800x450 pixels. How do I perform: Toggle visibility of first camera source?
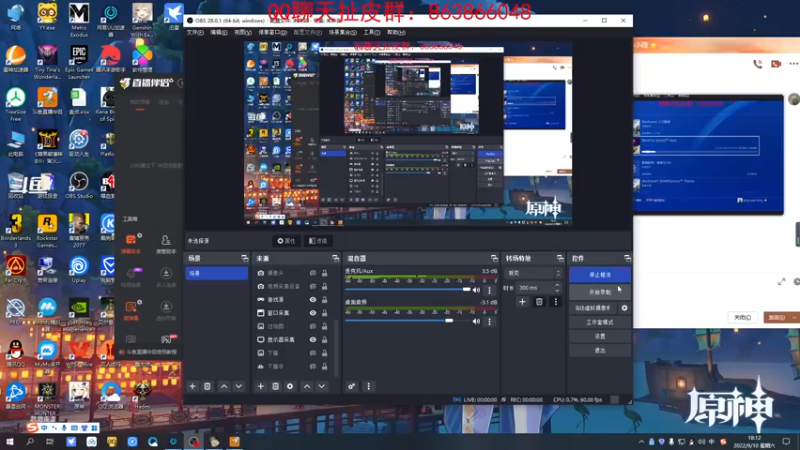click(x=313, y=273)
